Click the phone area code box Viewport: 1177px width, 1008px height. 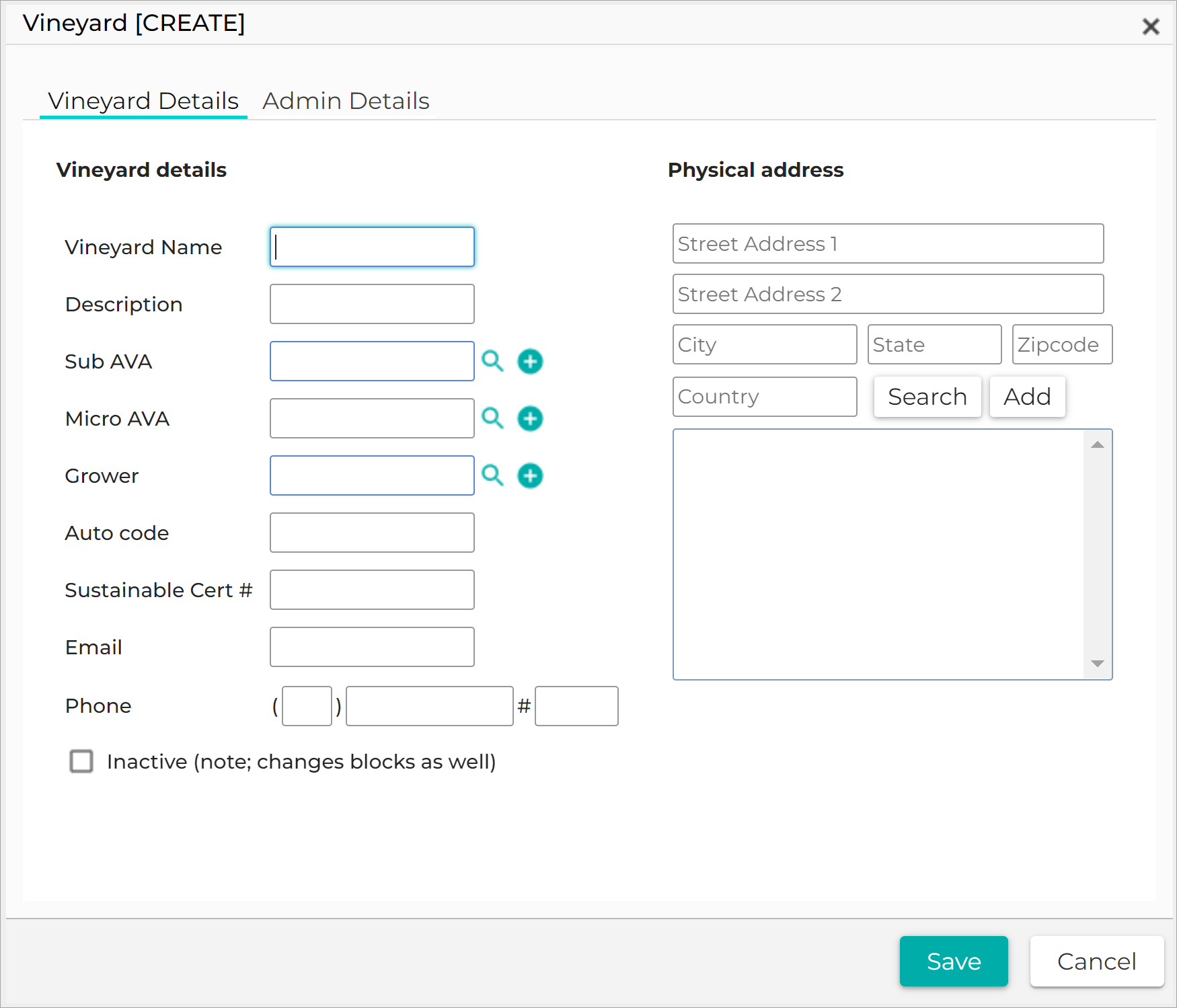(307, 706)
